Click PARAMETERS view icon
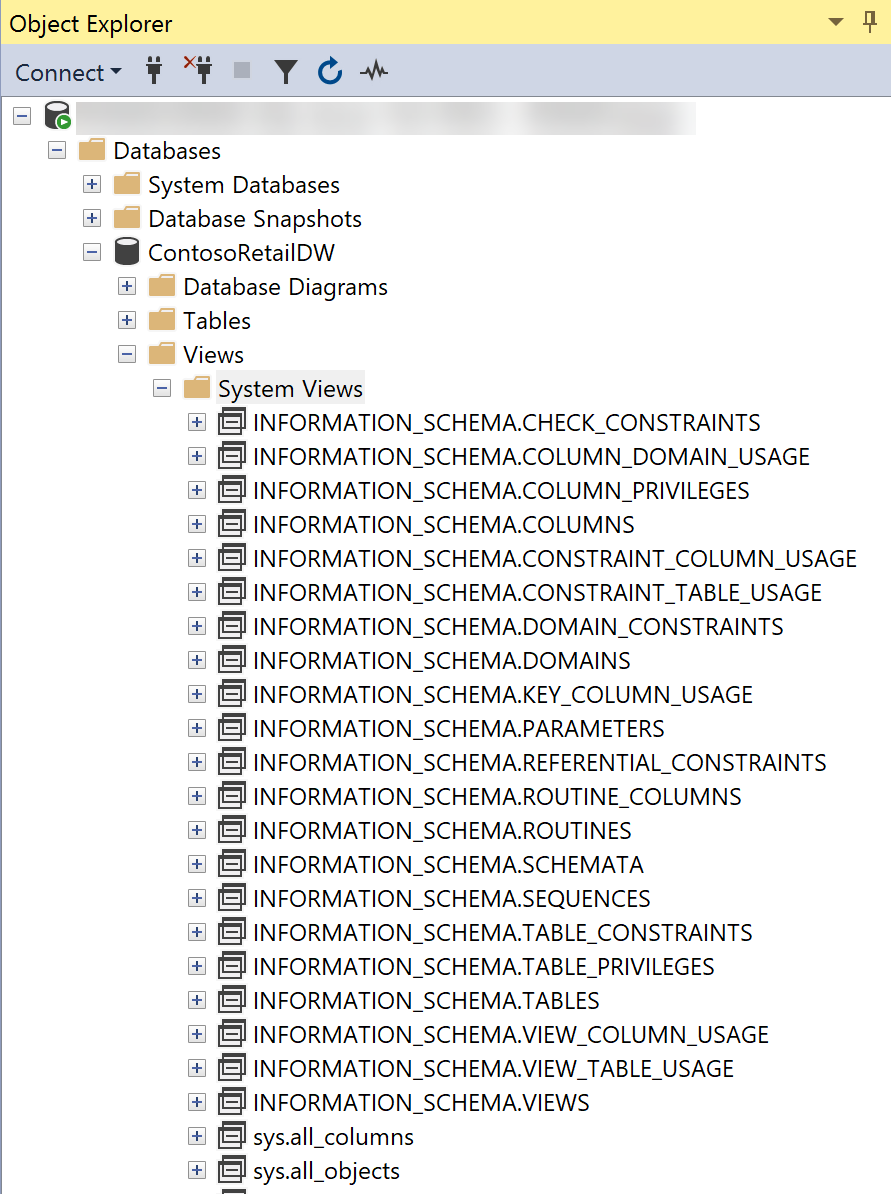891x1194 pixels. (232, 727)
